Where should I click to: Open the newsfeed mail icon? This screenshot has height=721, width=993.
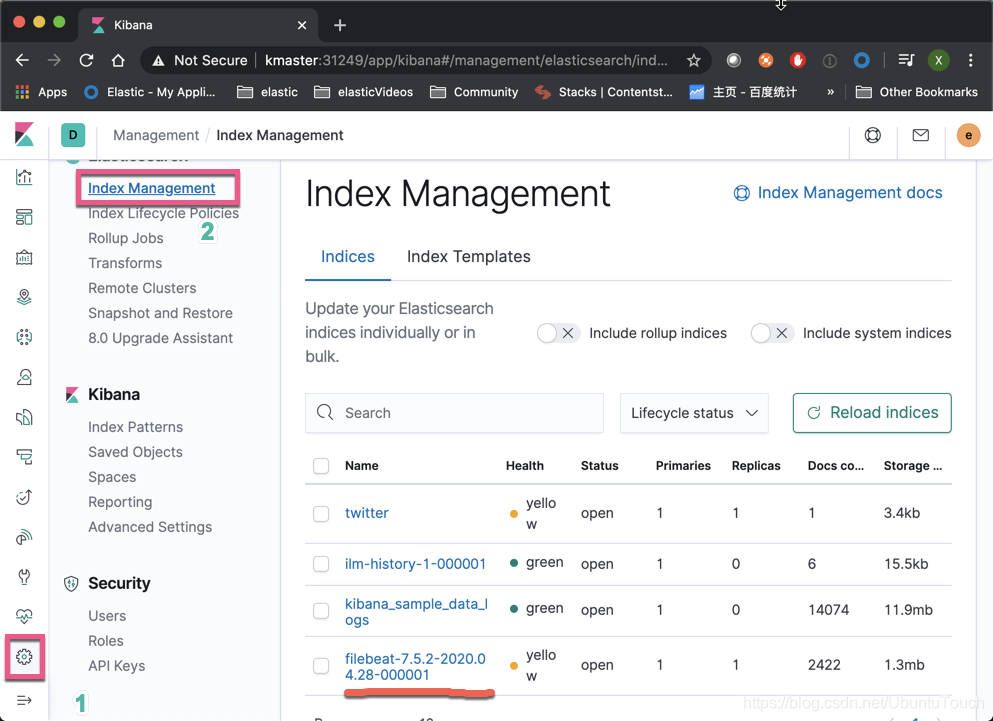tap(921, 135)
